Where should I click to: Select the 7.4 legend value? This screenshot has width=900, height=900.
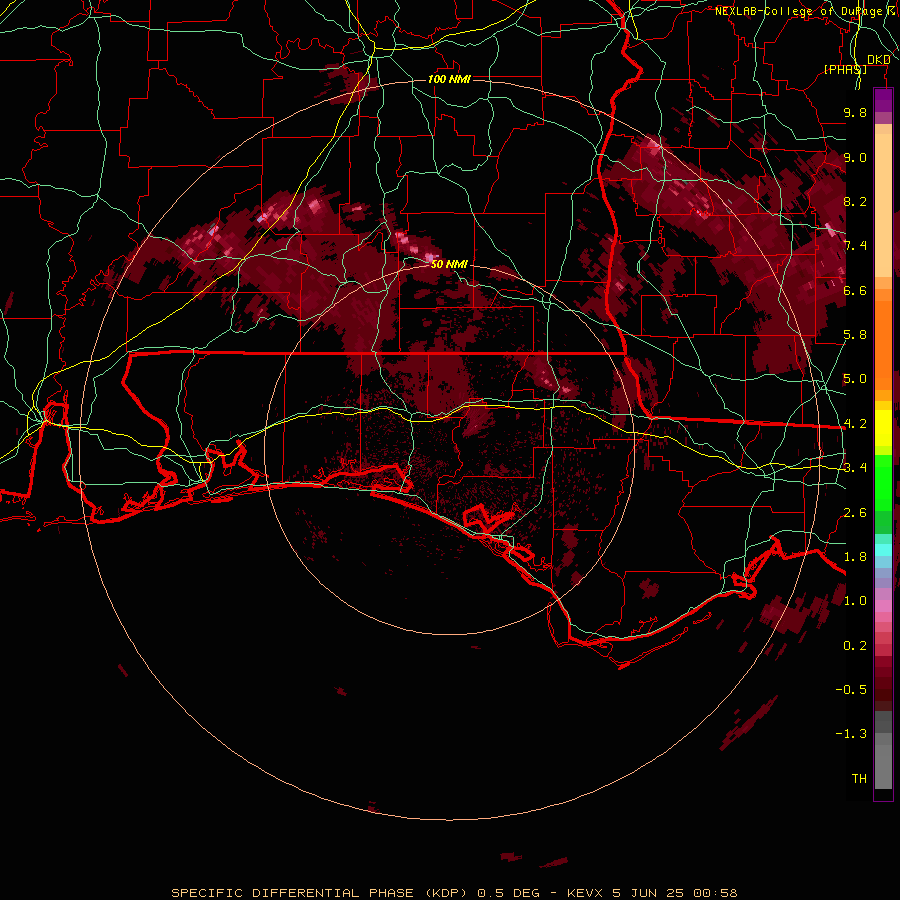855,246
